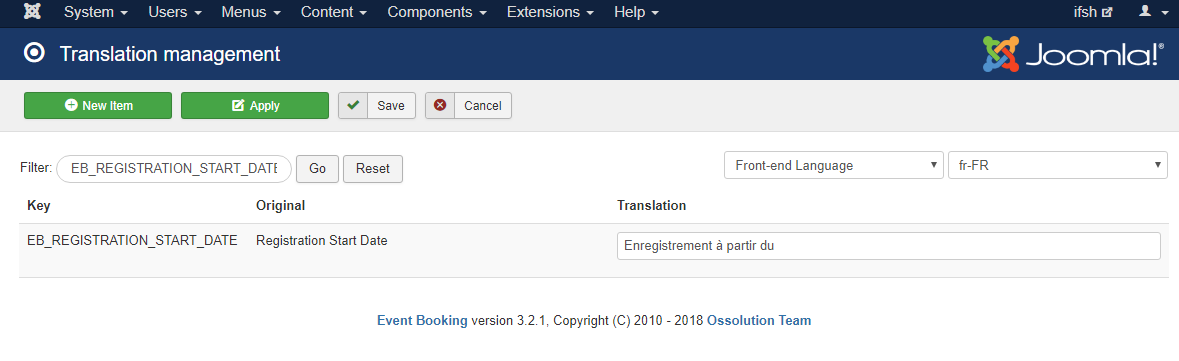Open the Content menu
1179x361 pixels.
pyautogui.click(x=334, y=12)
